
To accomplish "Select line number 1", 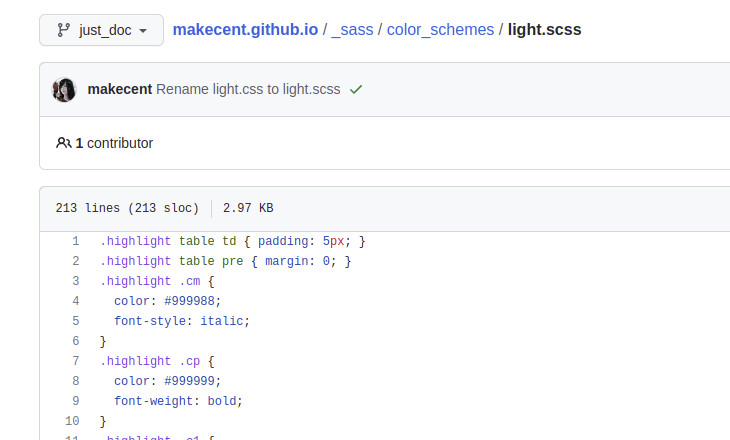I will click(76, 241).
